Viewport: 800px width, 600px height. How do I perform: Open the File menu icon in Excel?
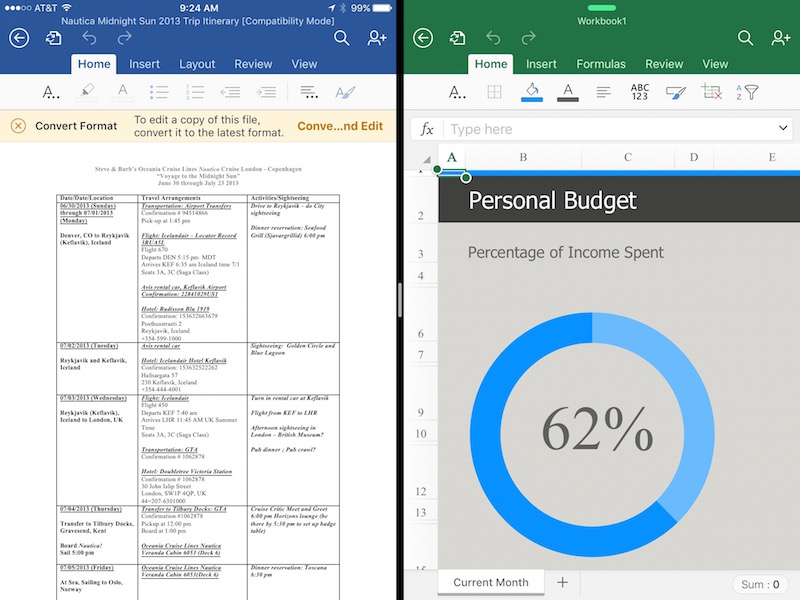point(458,38)
